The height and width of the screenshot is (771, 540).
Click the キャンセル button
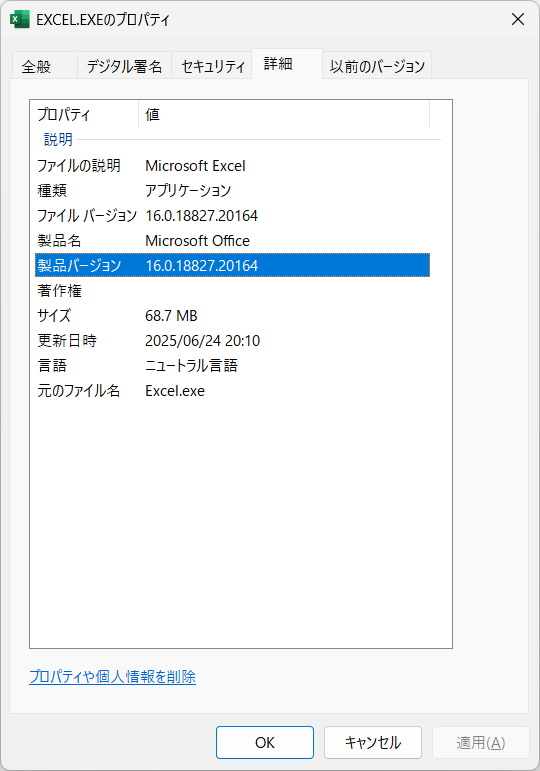373,742
